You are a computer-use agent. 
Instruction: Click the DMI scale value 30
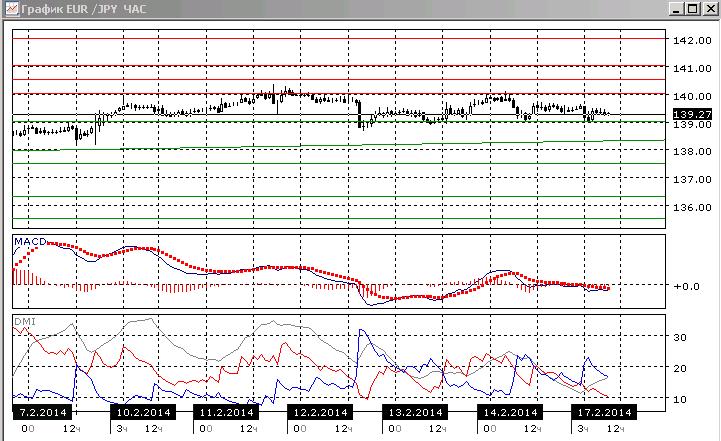coord(680,337)
